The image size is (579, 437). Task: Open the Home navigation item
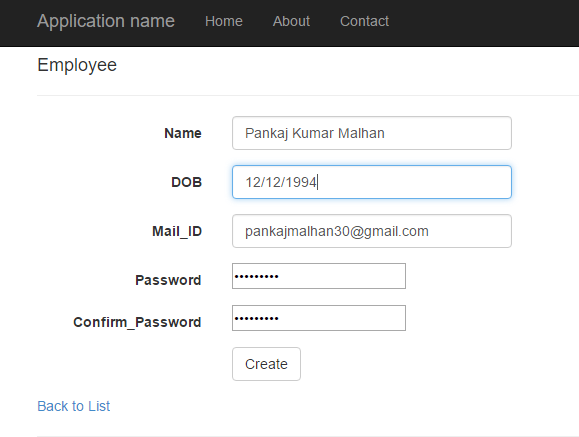click(x=224, y=21)
